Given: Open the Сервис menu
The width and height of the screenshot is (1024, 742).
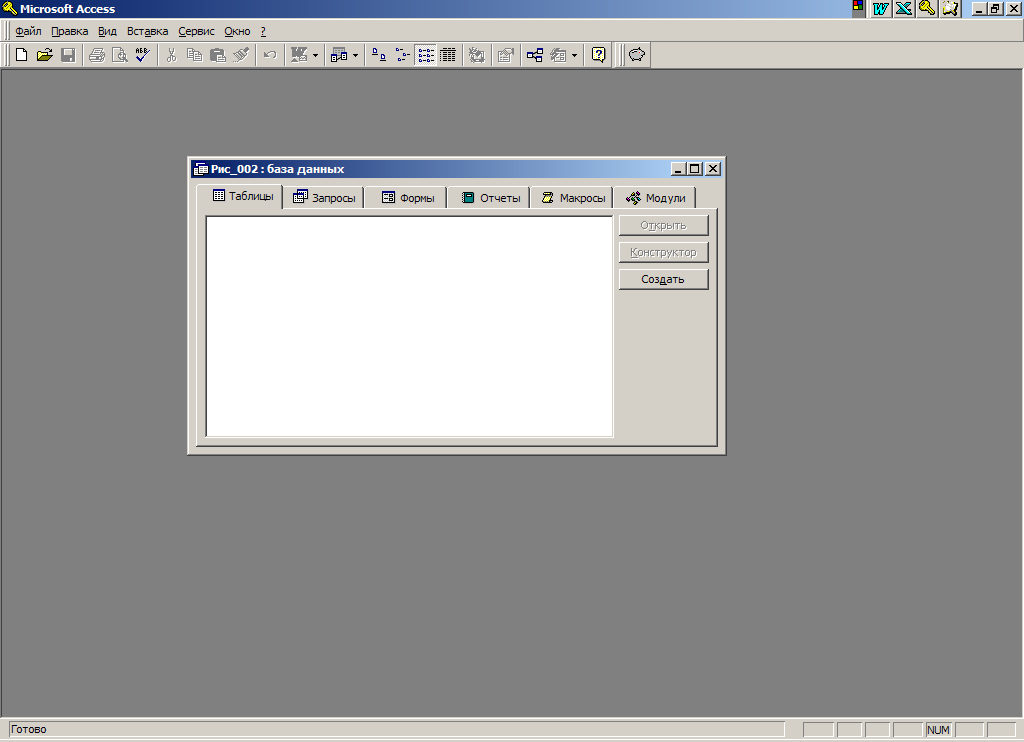Looking at the screenshot, I should 197,31.
